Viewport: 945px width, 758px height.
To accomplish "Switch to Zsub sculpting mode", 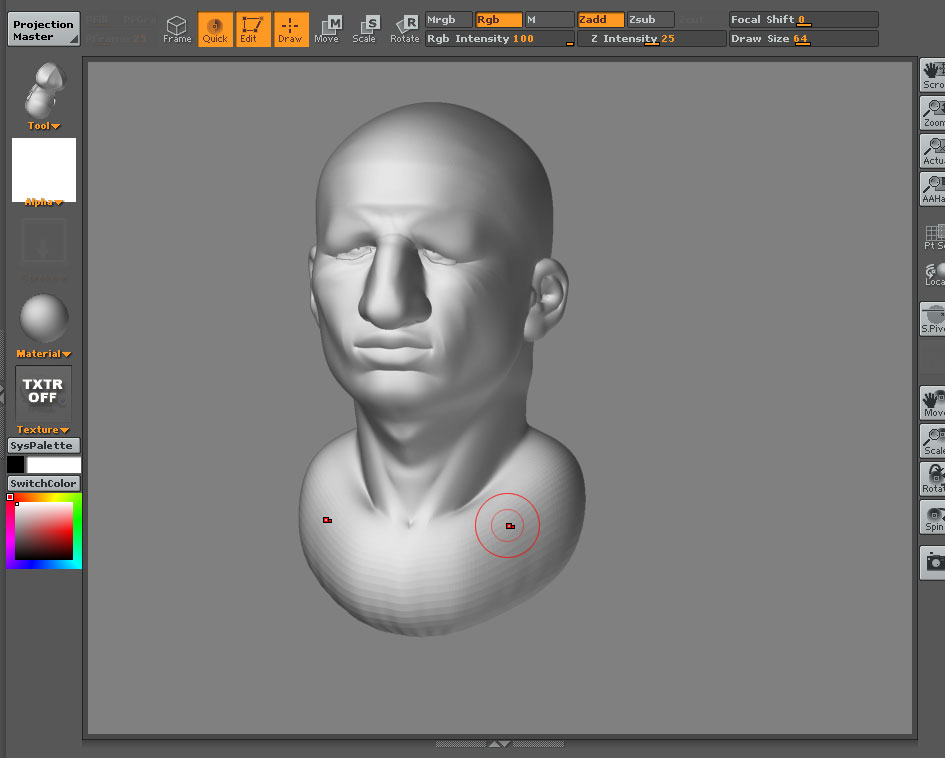I will point(650,20).
